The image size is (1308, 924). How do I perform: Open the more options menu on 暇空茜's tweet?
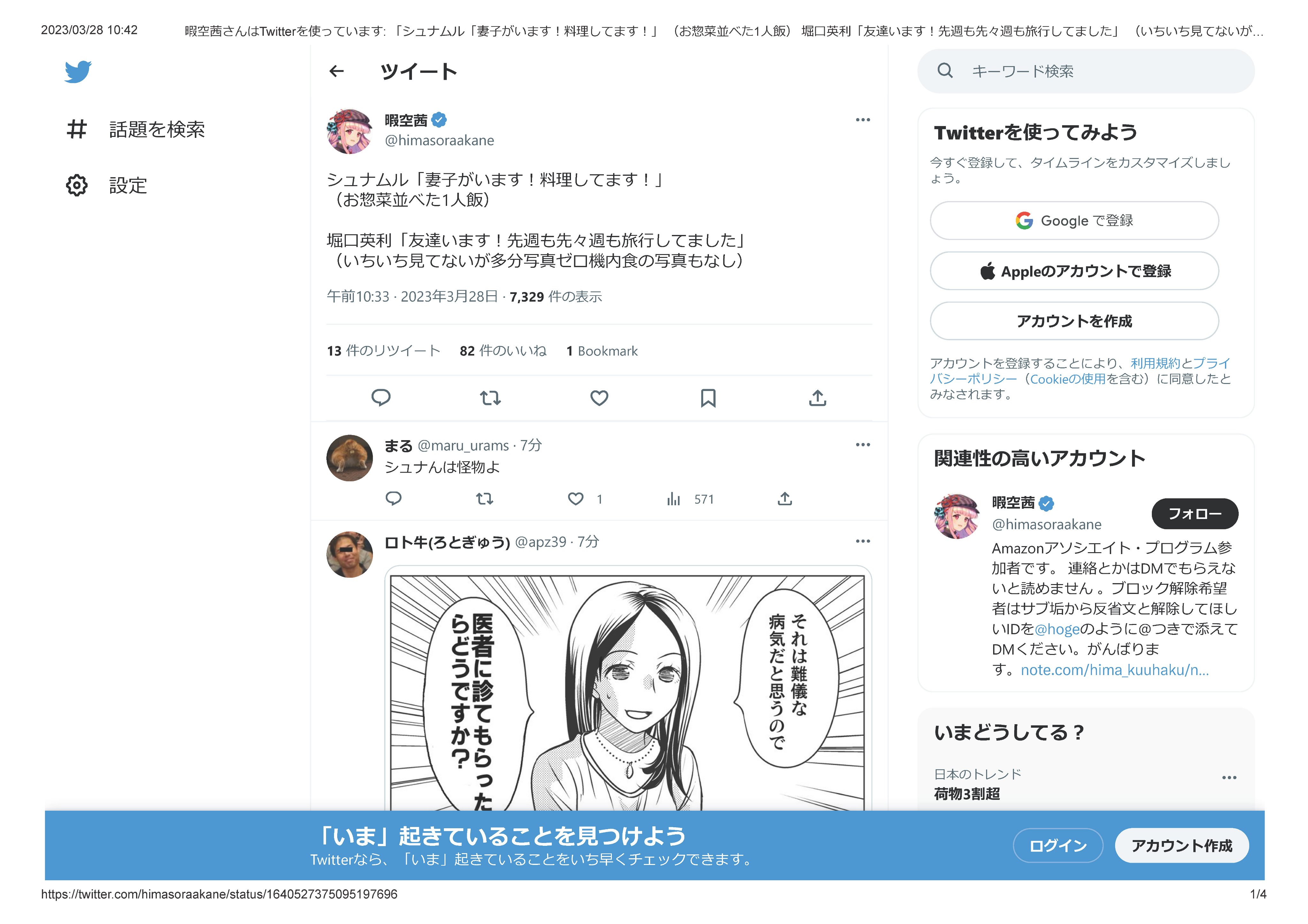pyautogui.click(x=863, y=120)
